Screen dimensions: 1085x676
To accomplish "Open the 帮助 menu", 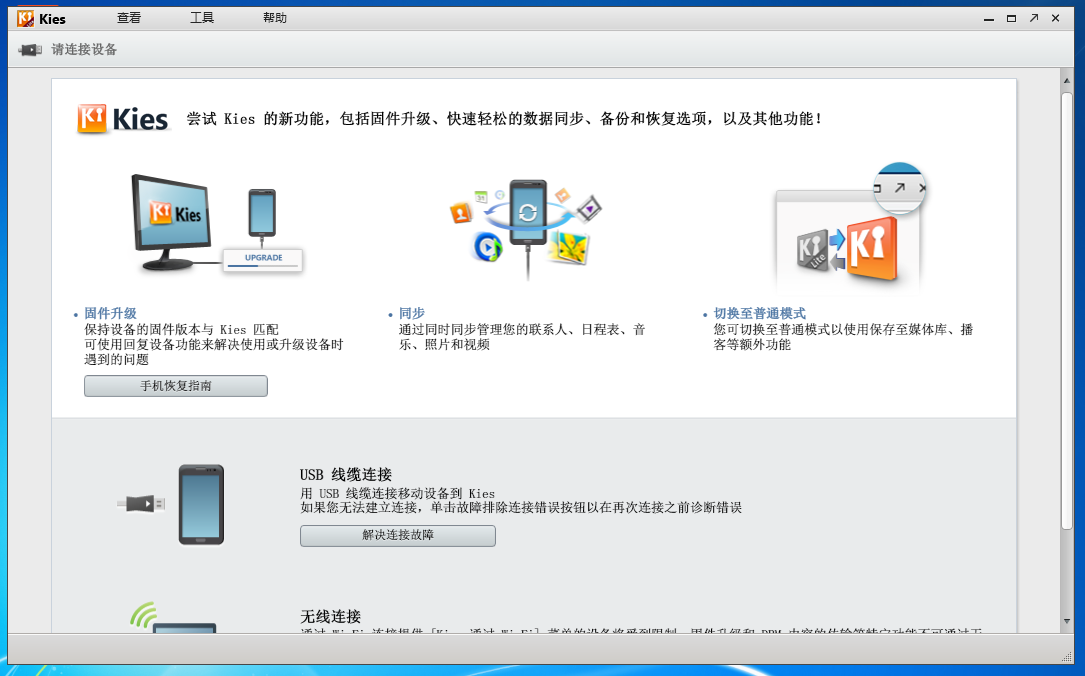I will click(275, 18).
